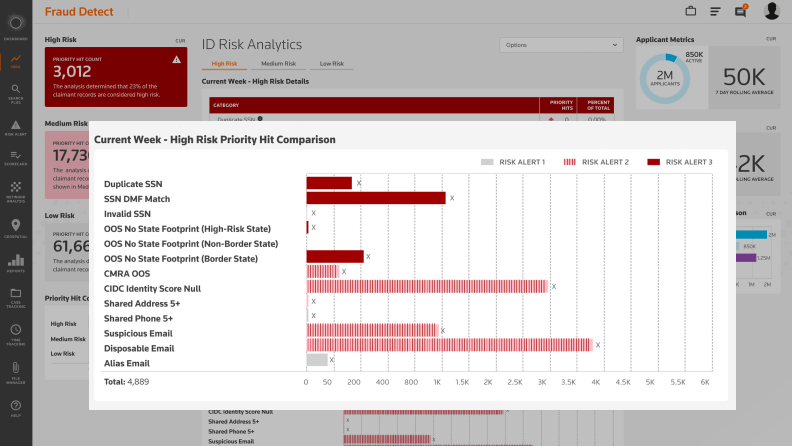
Task: Open the Risk Alert sidebar section
Action: coord(15,125)
